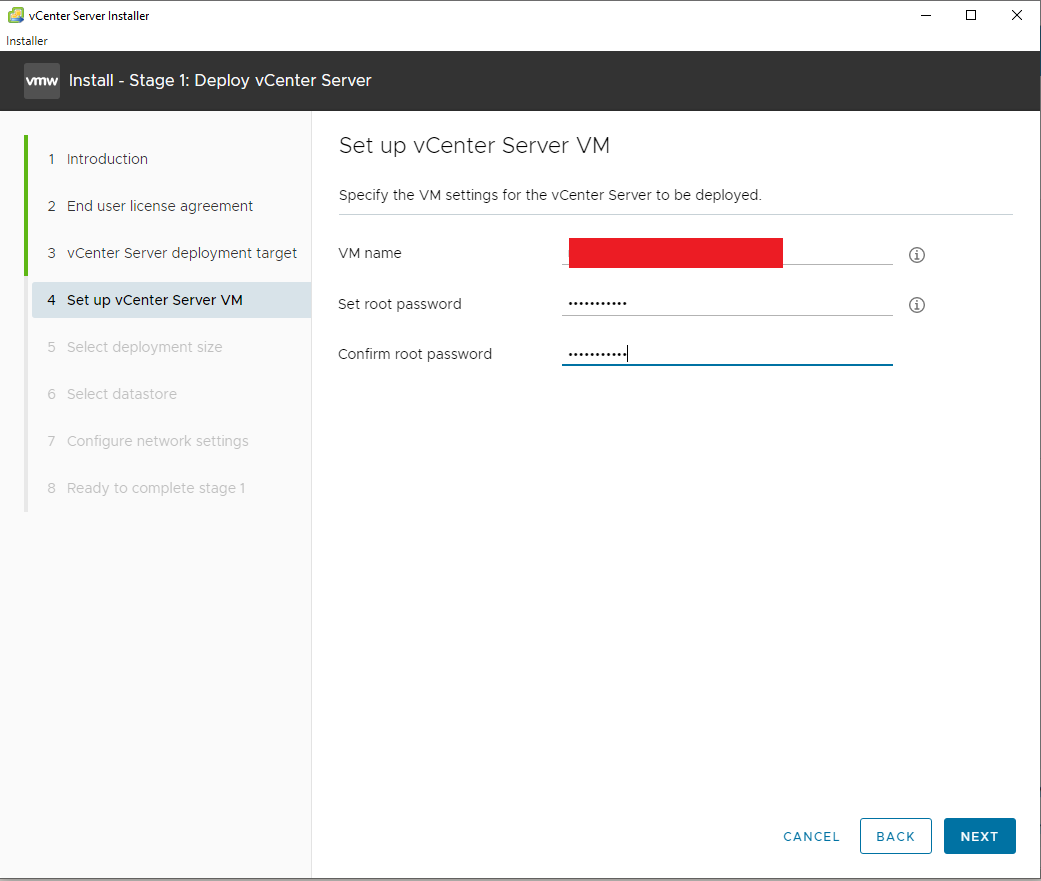Click the BACK button

(x=896, y=837)
